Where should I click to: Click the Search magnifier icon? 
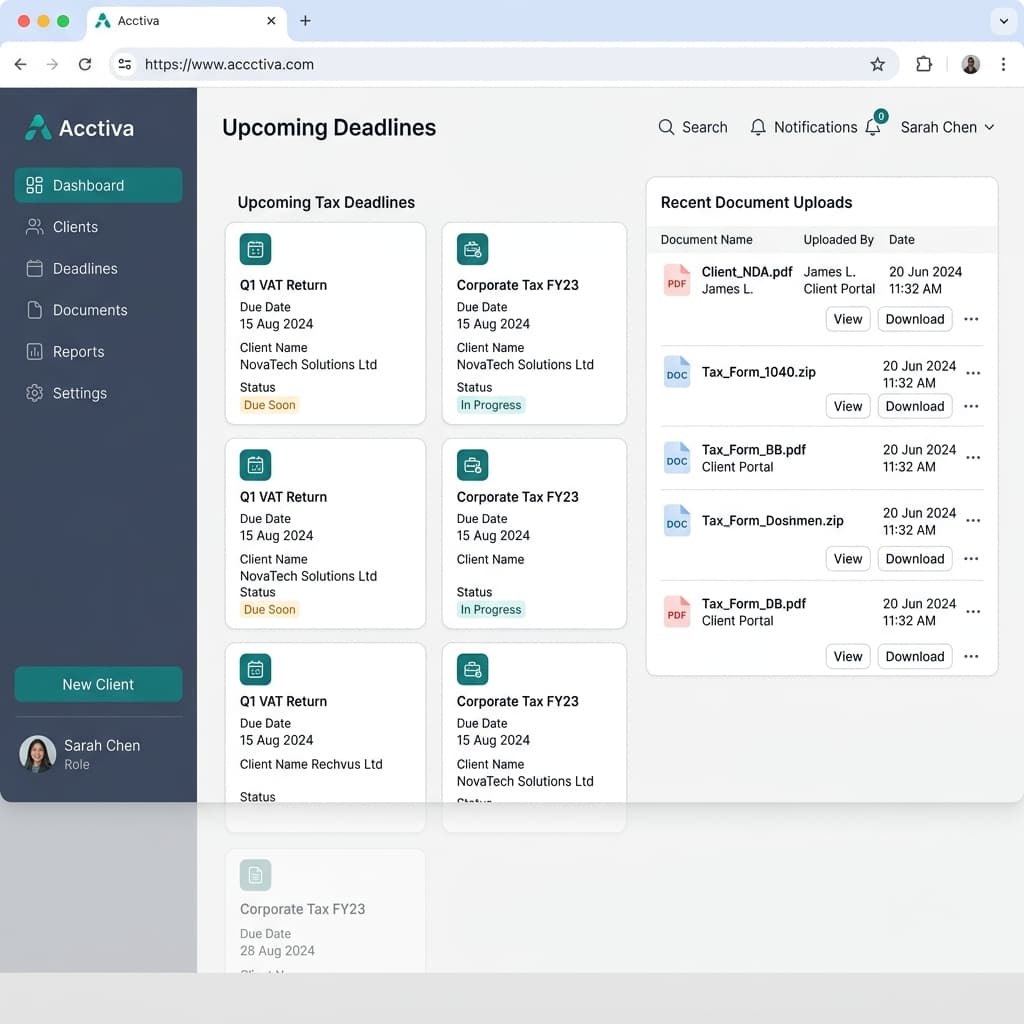[666, 127]
